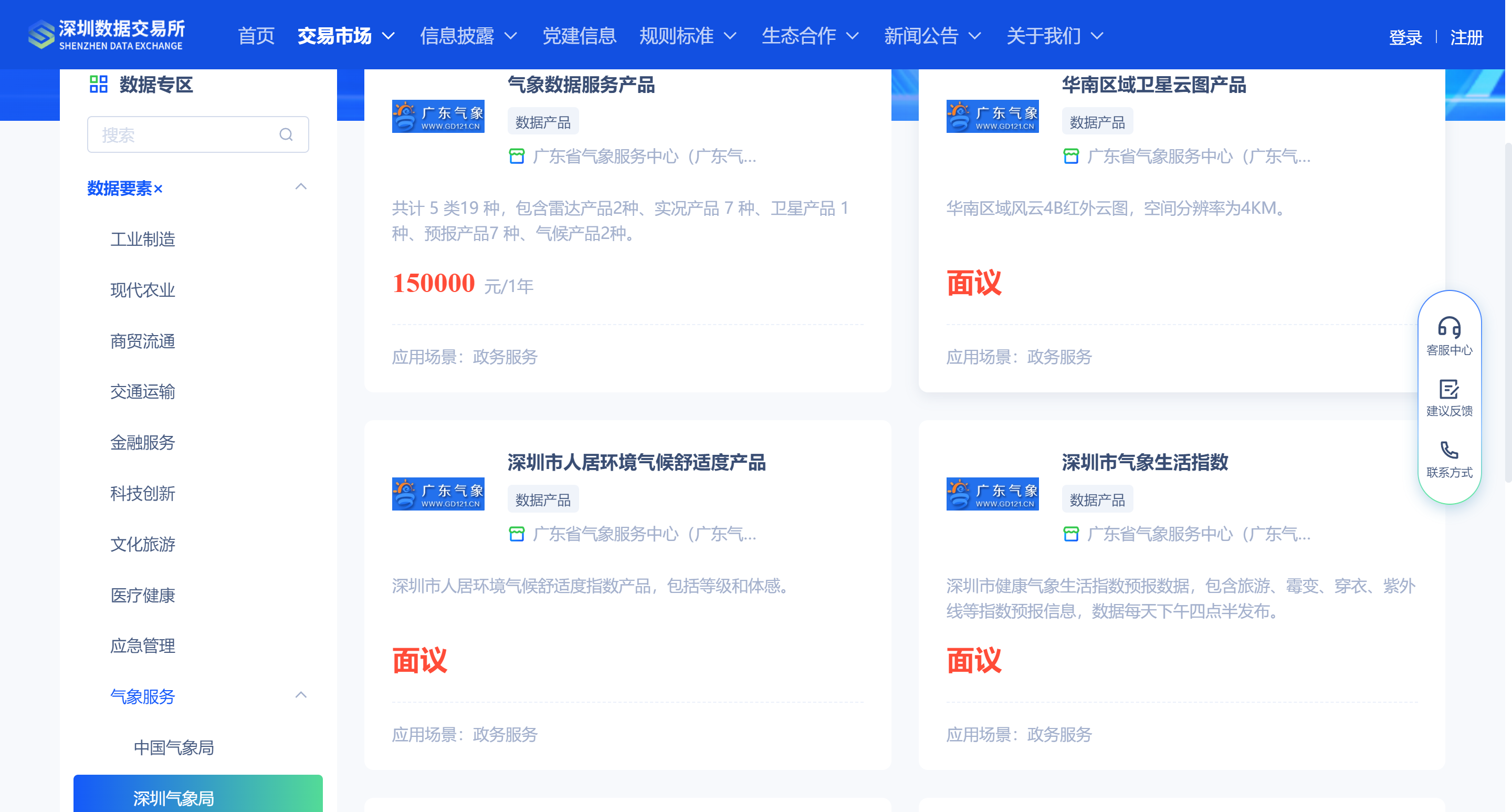Click the Shenzhen Data Exchange logo
The width and height of the screenshot is (1512, 812).
click(x=106, y=35)
